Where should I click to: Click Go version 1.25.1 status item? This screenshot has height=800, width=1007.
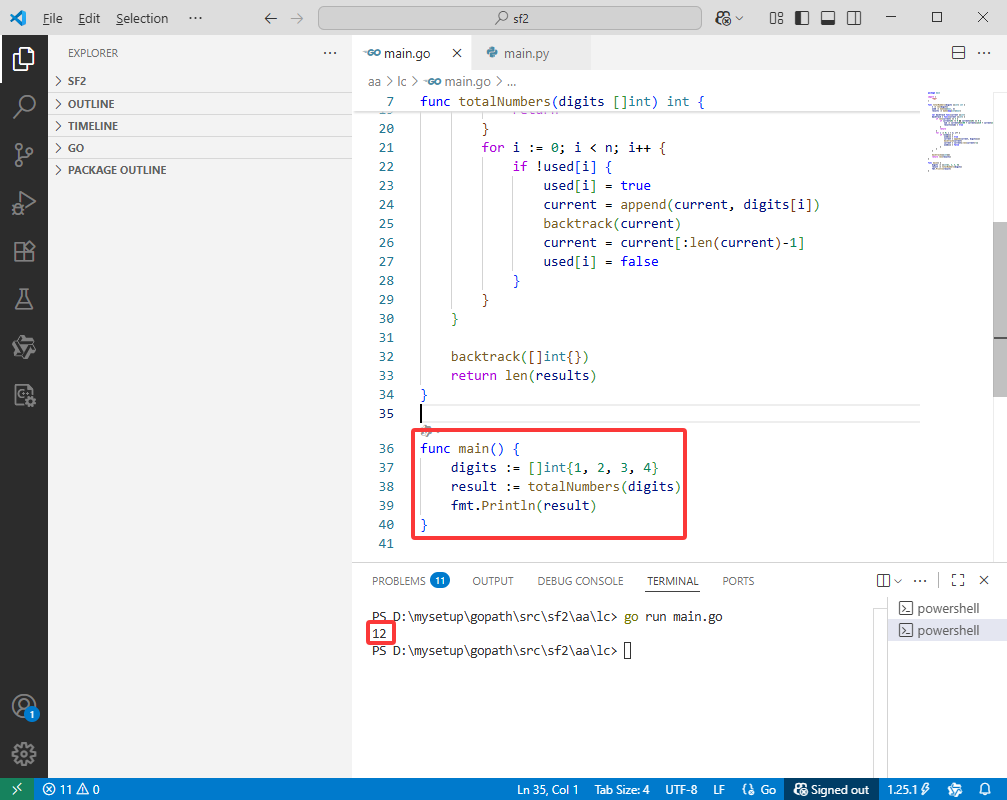[x=909, y=789]
